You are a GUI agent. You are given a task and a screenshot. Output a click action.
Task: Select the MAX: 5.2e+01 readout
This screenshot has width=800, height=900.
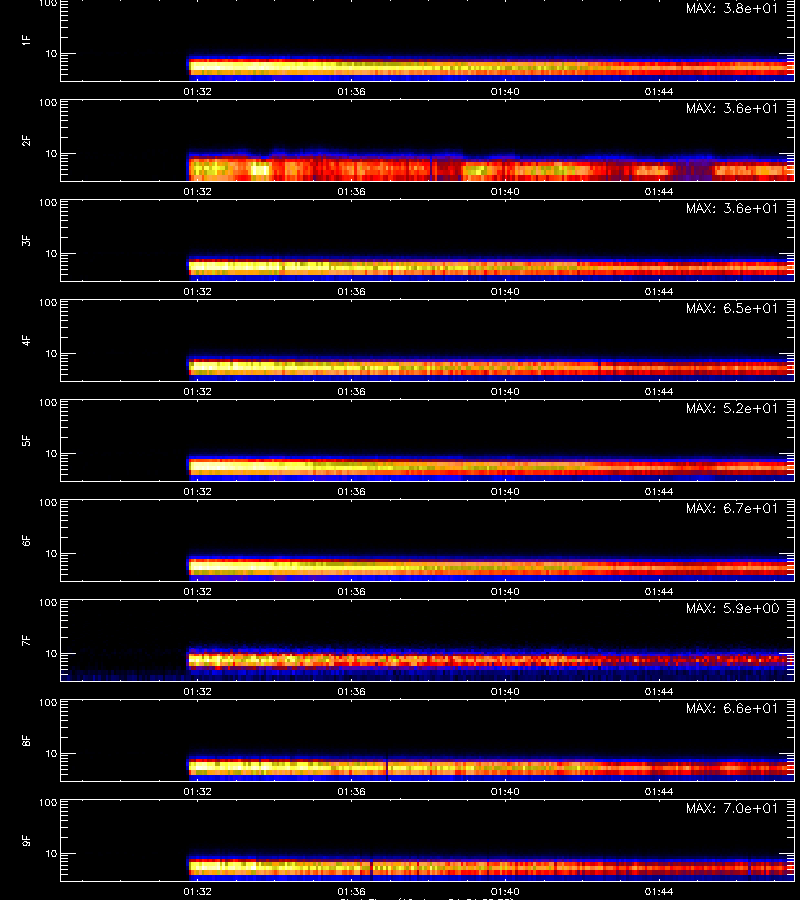click(732, 408)
